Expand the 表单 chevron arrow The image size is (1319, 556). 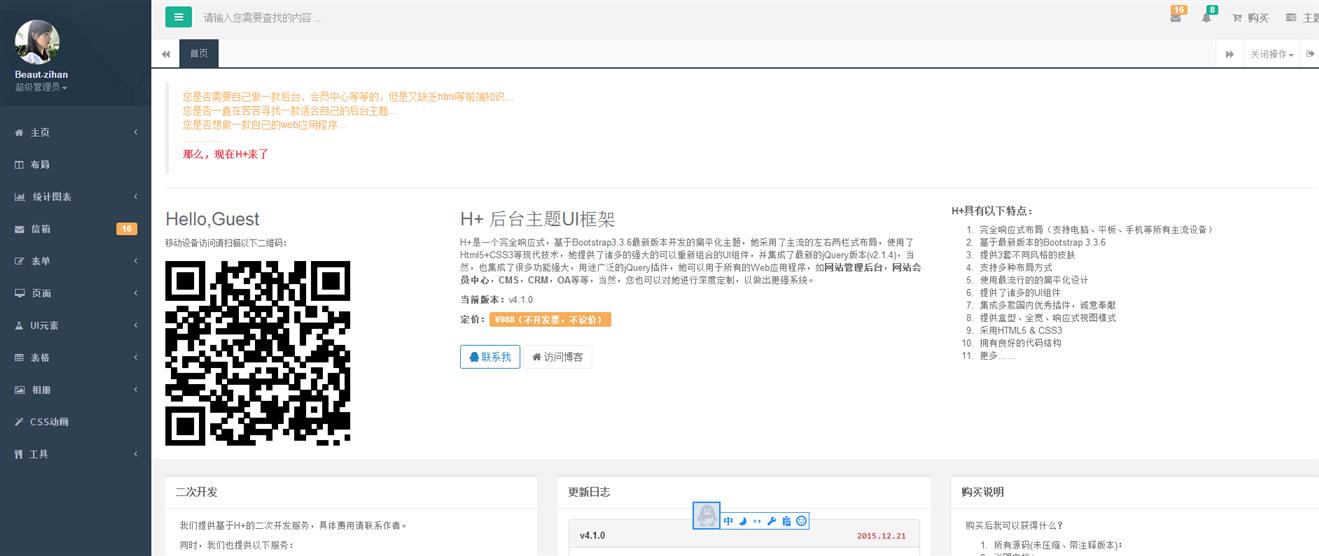135,261
